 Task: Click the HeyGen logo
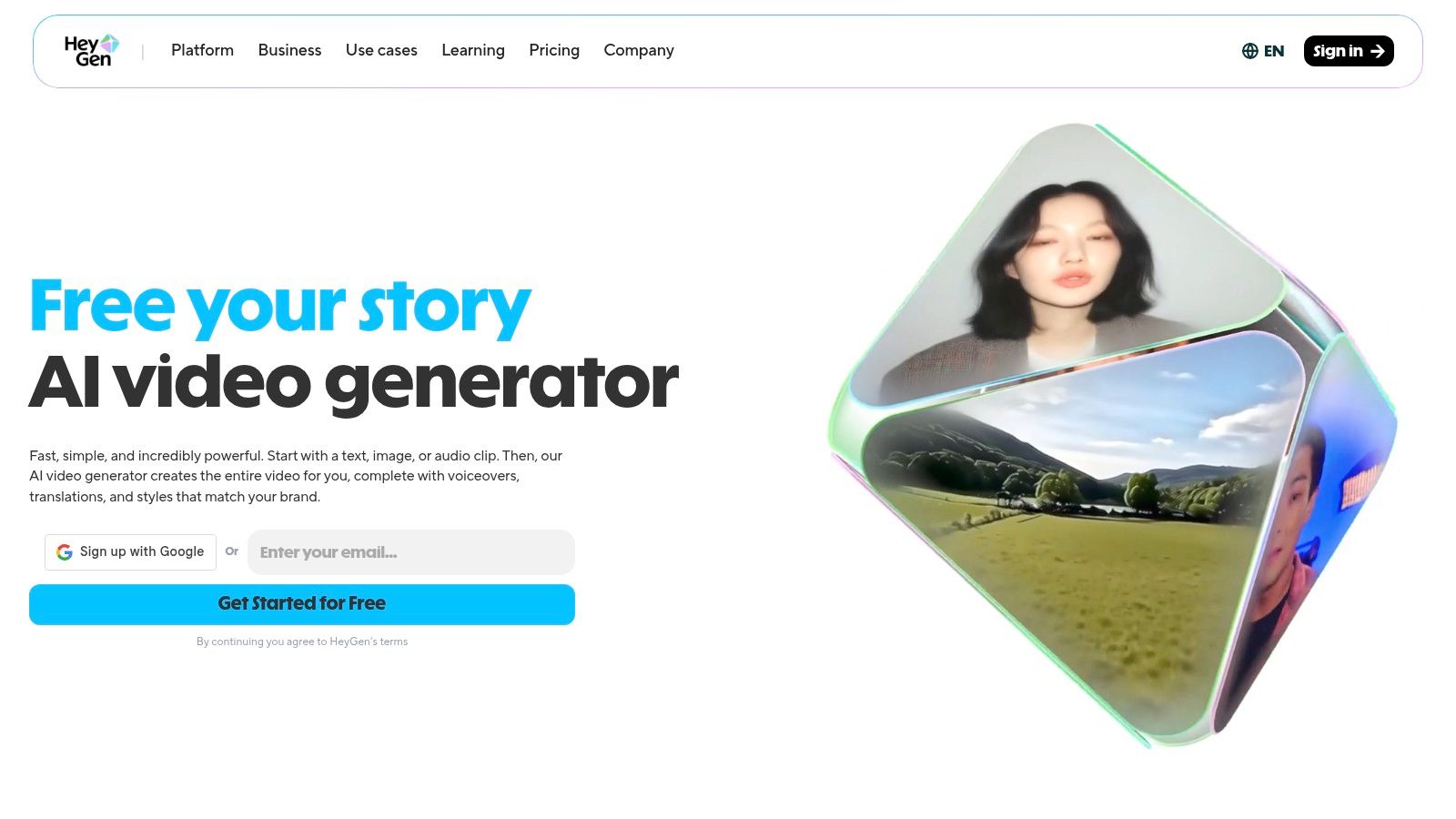click(x=91, y=51)
